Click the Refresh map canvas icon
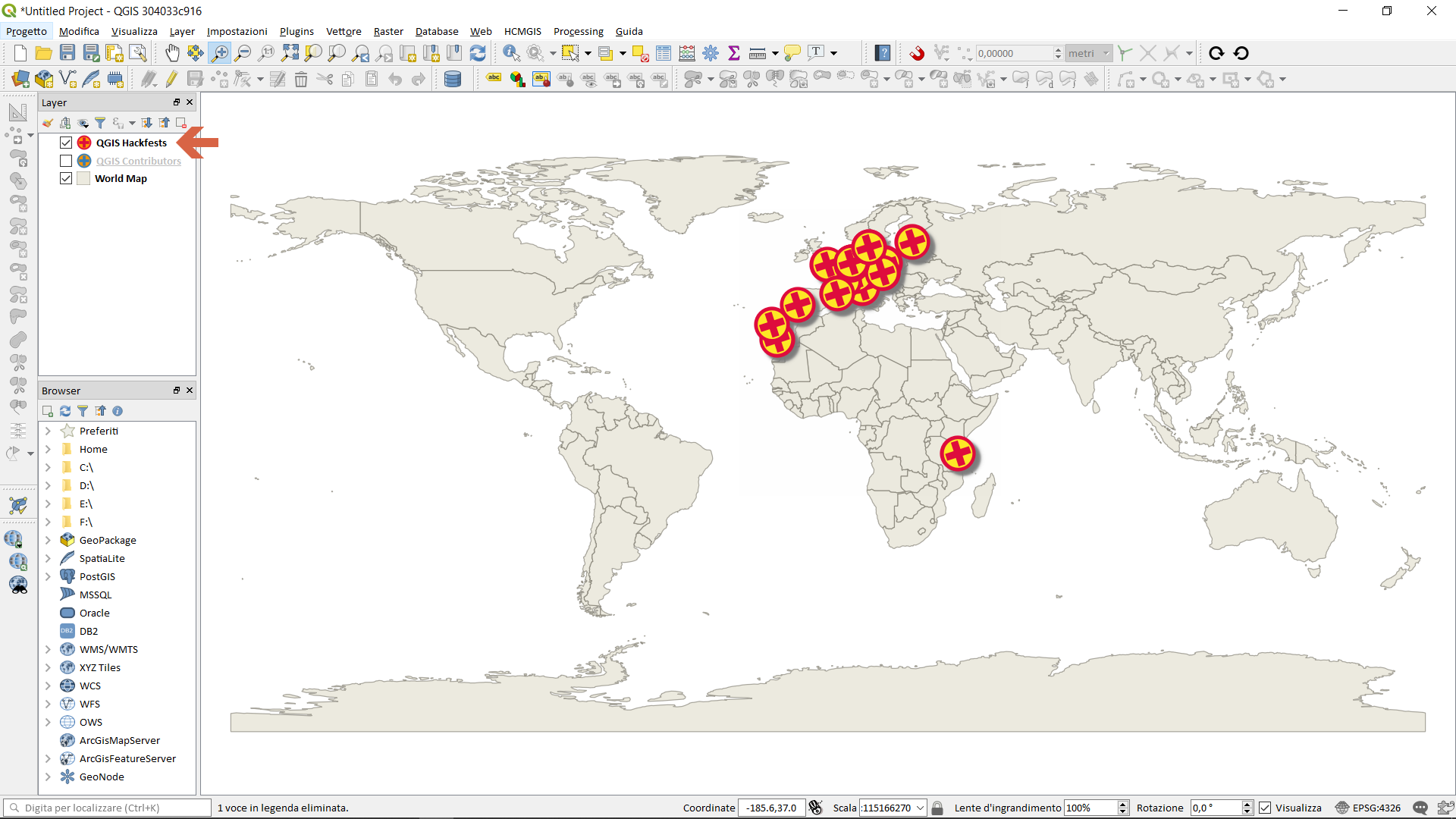The image size is (1456, 819). point(478,53)
